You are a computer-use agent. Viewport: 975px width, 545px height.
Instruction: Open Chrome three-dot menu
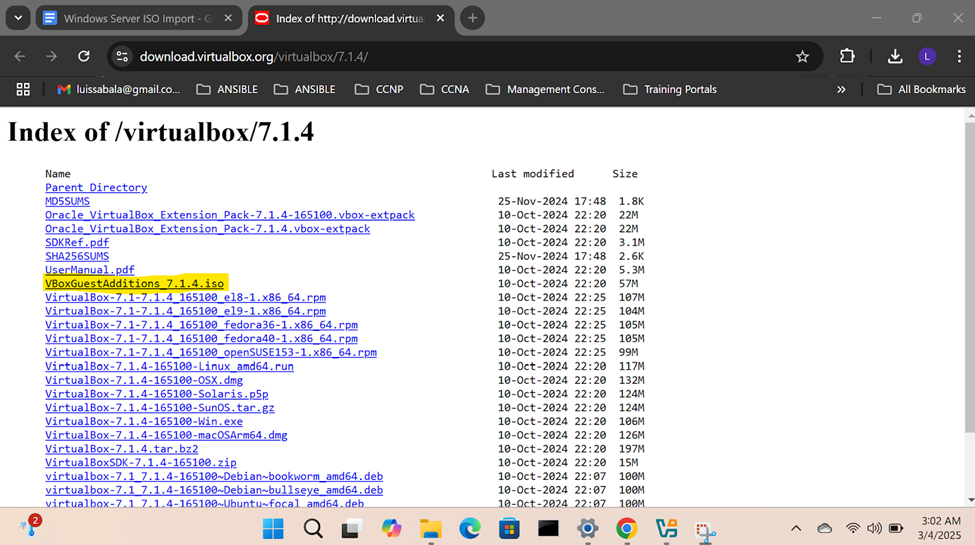point(959,57)
